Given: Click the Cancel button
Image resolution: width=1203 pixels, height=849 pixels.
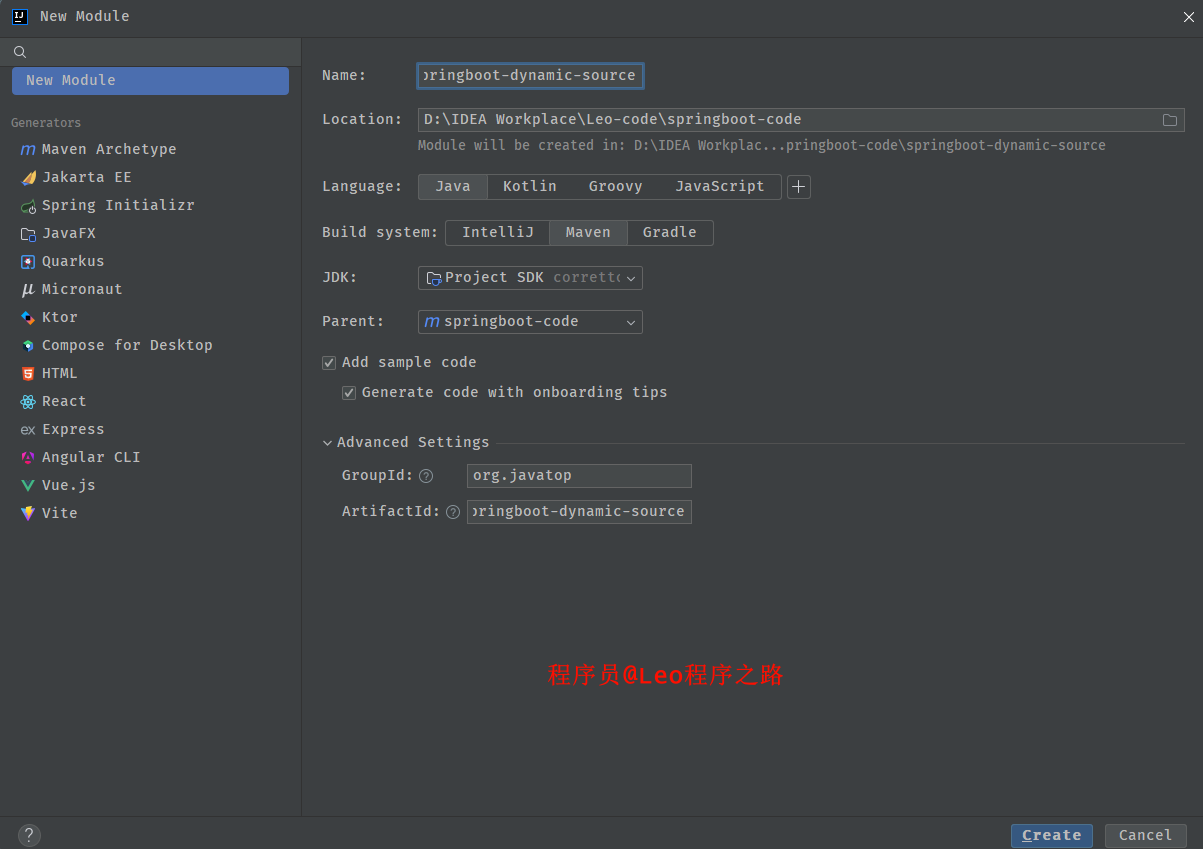Looking at the screenshot, I should (x=1145, y=836).
